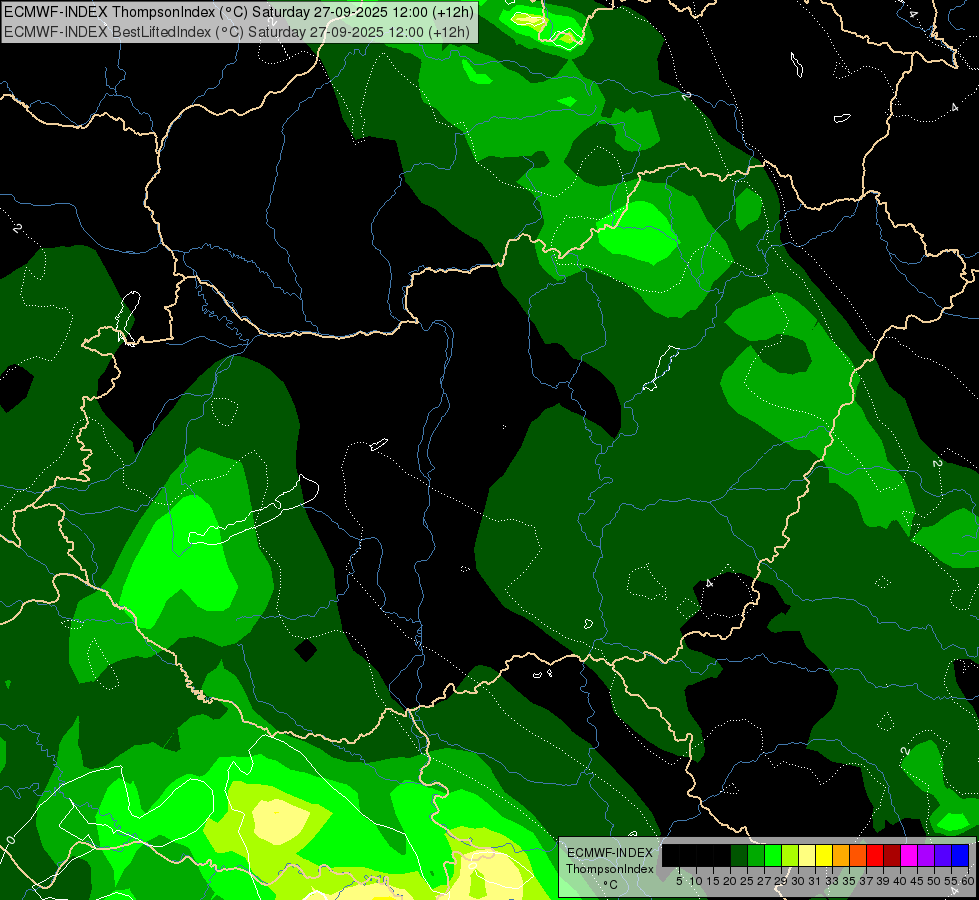This screenshot has height=900, width=979.
Task: Select the bright green legend swatch (27-29)
Action: (x=772, y=855)
